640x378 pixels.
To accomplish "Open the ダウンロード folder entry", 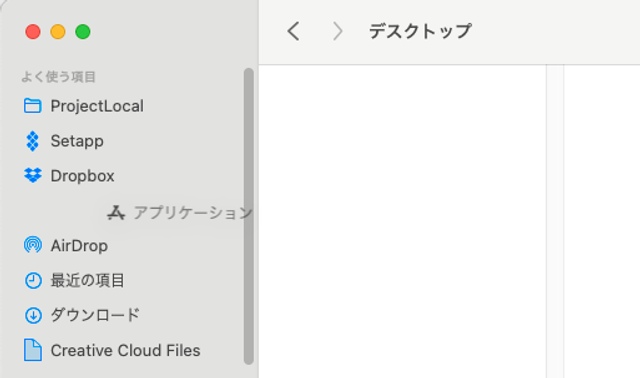I will tap(95, 315).
